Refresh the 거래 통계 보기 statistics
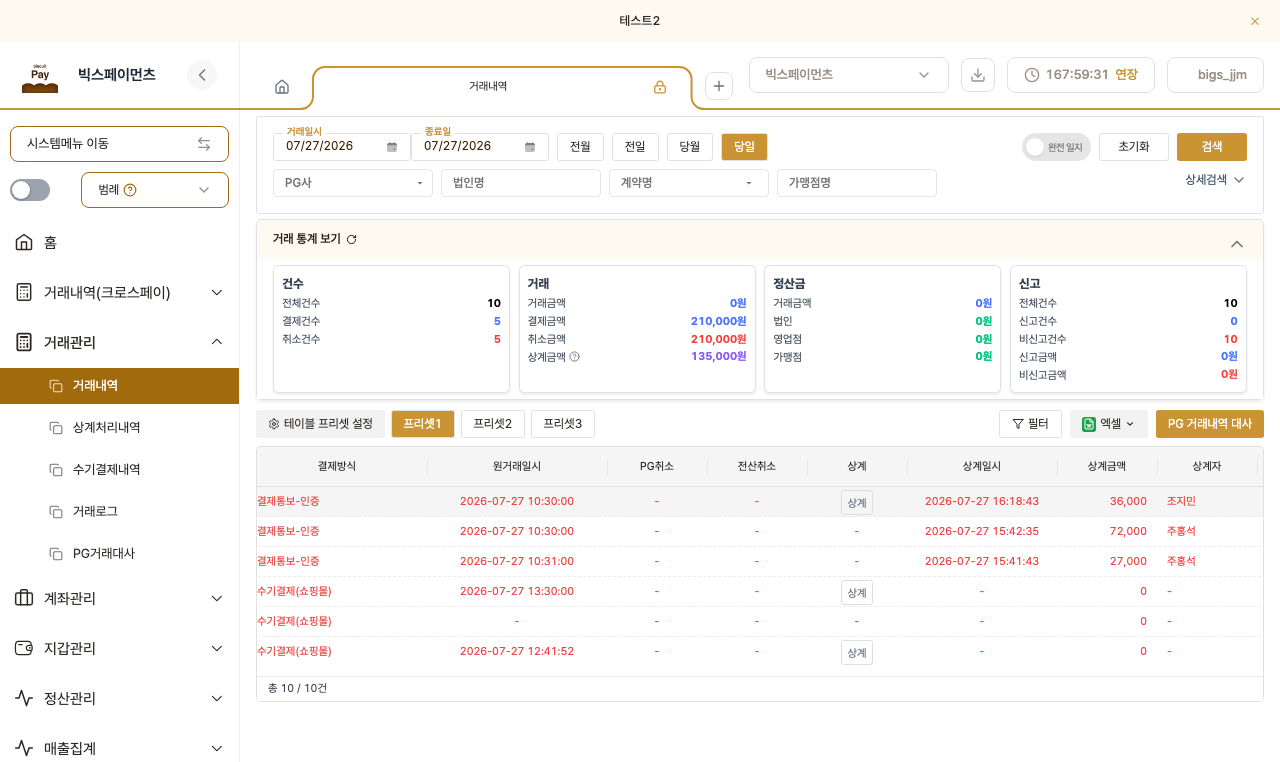1280x762 pixels. coord(352,240)
